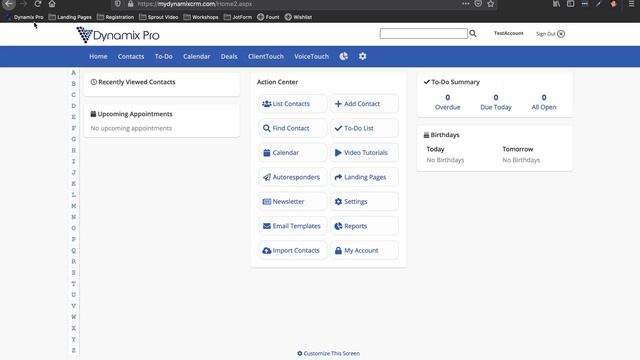Open My Account
The width and height of the screenshot is (640, 360).
tap(364, 251)
